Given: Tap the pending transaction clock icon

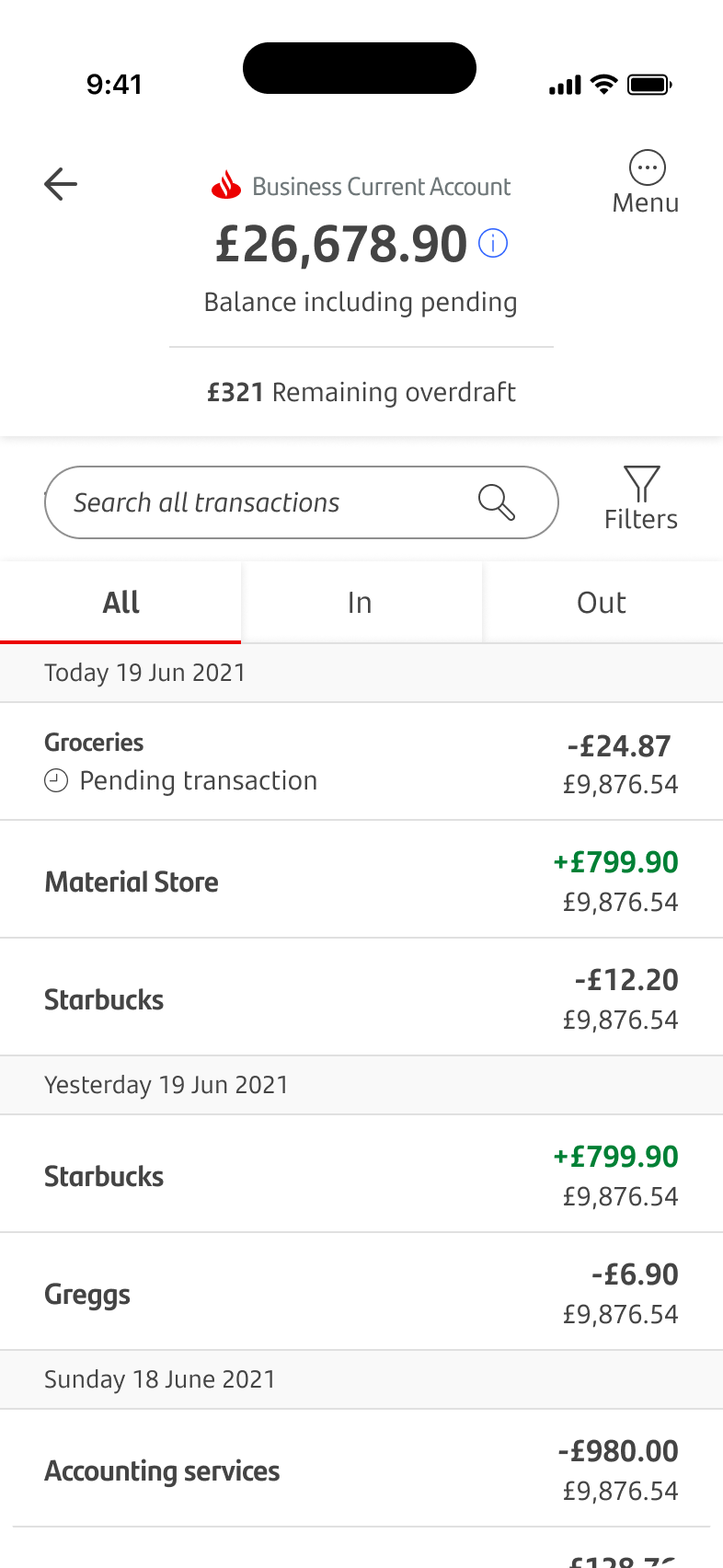Looking at the screenshot, I should coord(56,781).
